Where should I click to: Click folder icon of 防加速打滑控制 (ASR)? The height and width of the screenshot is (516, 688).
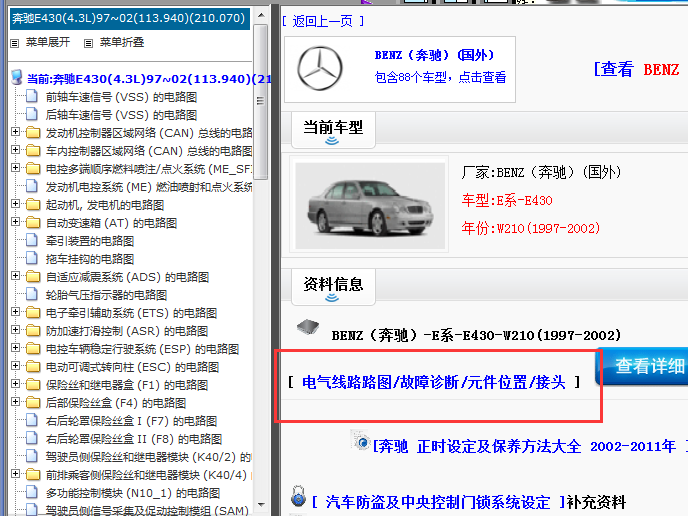click(32, 330)
